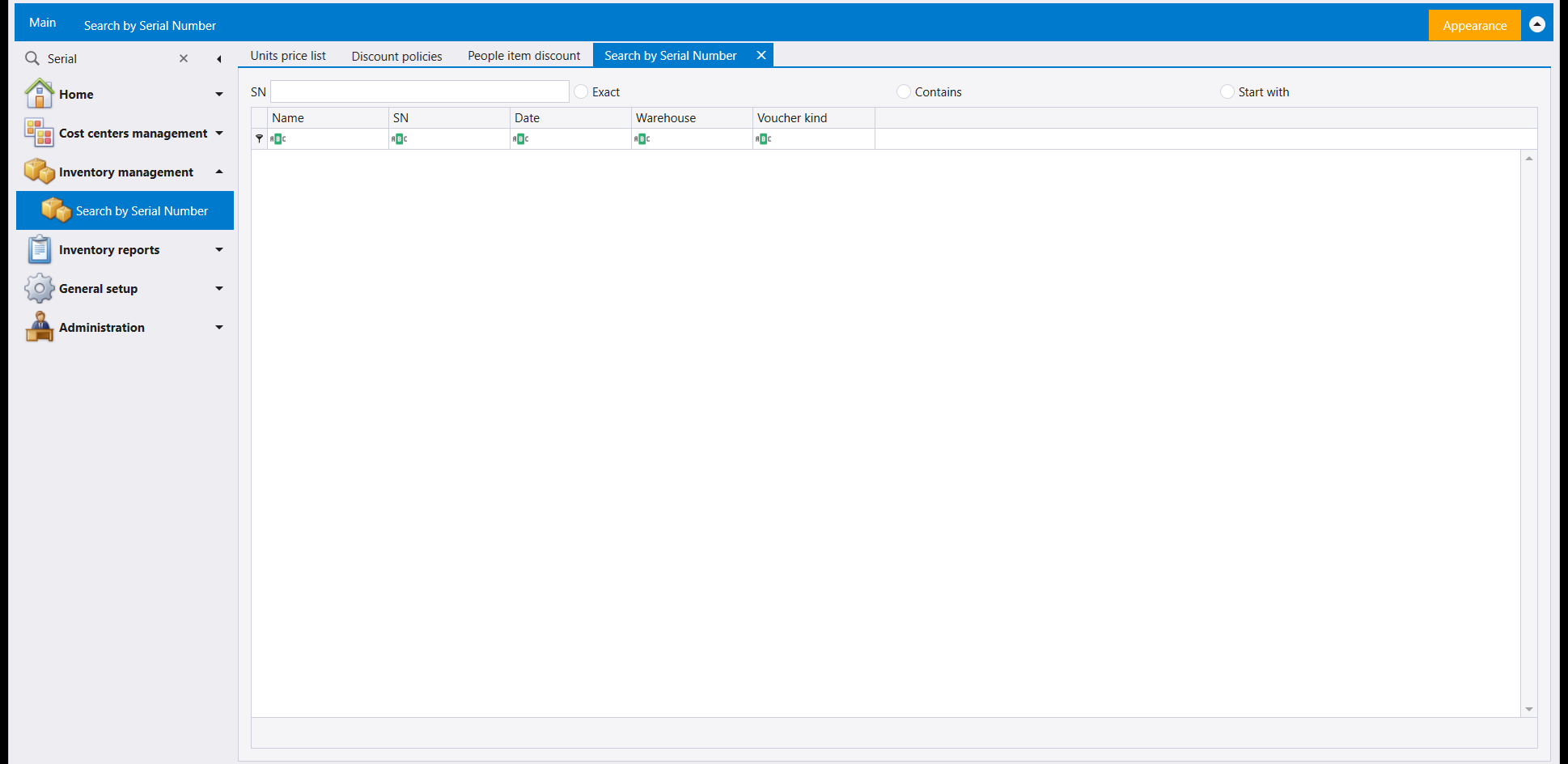Open the Main ribbon tab
This screenshot has height=764, width=1568.
[x=43, y=23]
